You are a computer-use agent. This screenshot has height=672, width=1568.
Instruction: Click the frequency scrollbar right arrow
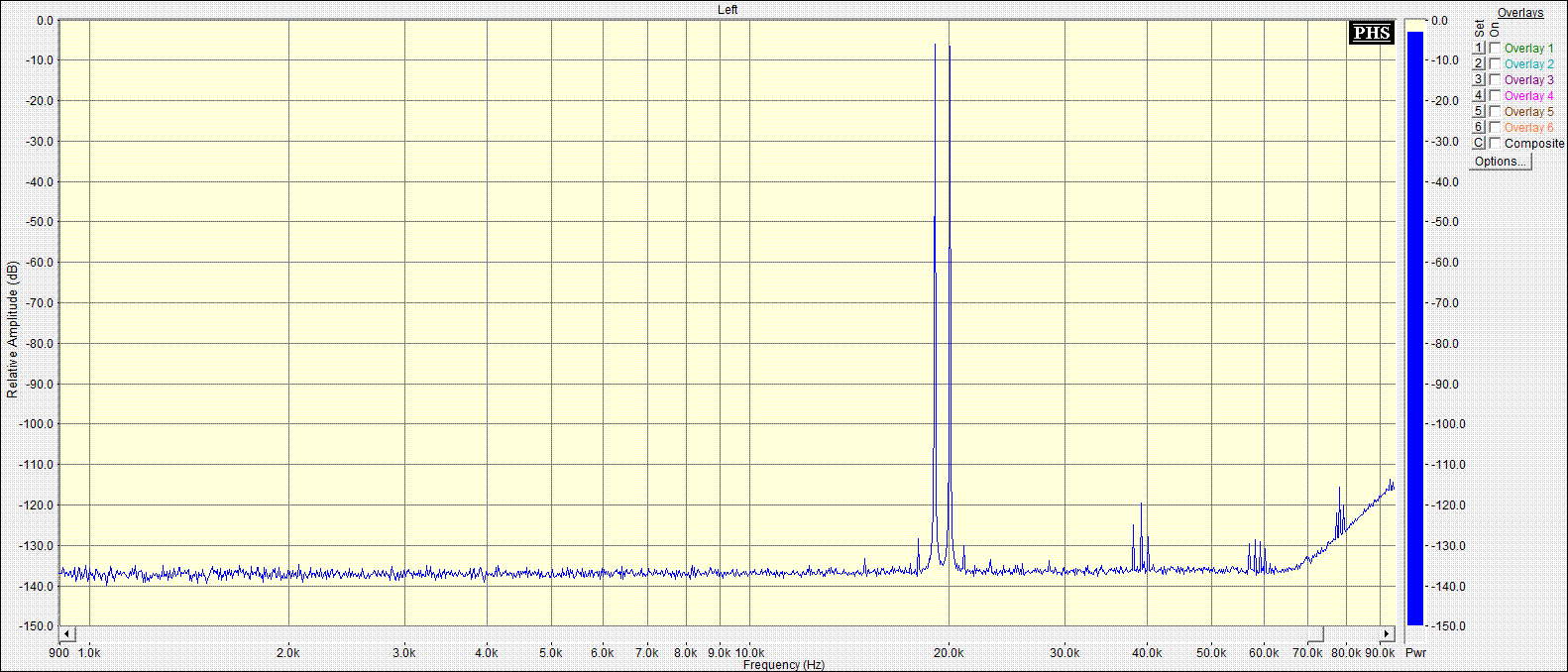coord(1388,633)
